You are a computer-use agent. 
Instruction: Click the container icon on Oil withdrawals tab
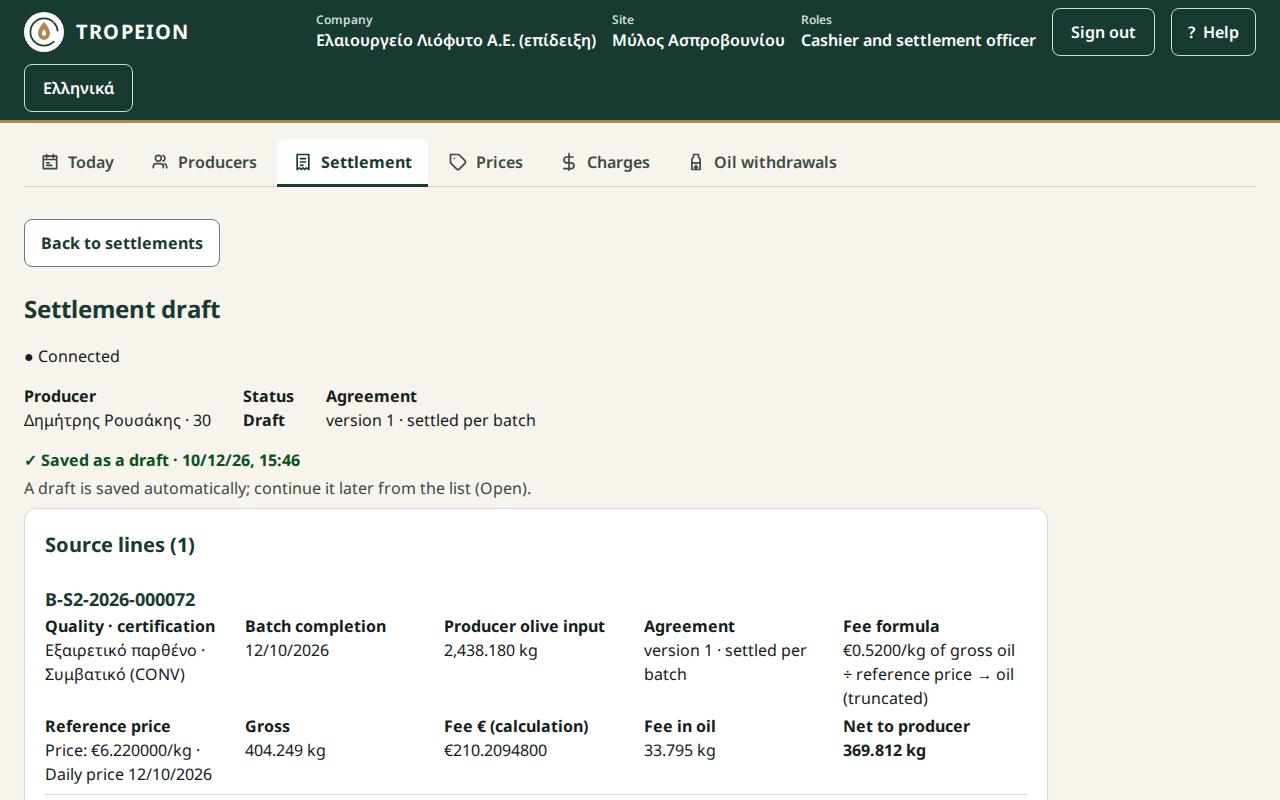click(696, 162)
